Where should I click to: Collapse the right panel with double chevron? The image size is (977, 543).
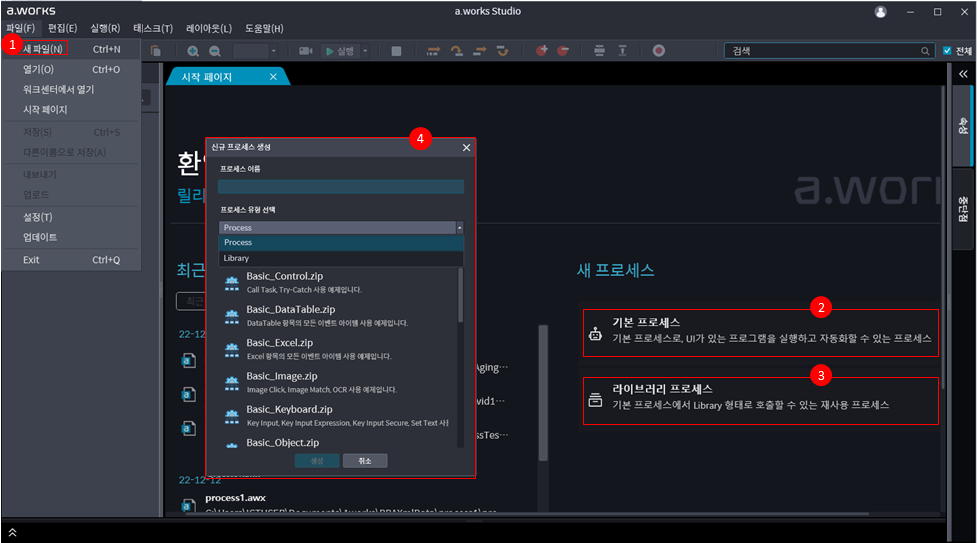[963, 74]
